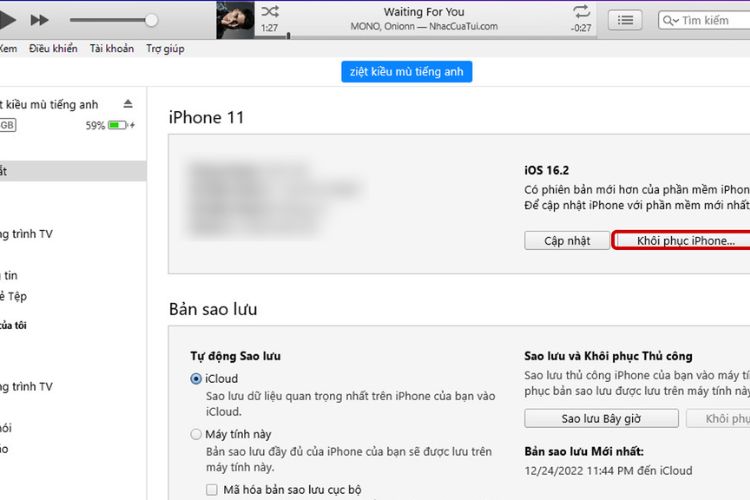Seek on the song progress bar
This screenshot has width=750, height=500.
click(x=426, y=36)
